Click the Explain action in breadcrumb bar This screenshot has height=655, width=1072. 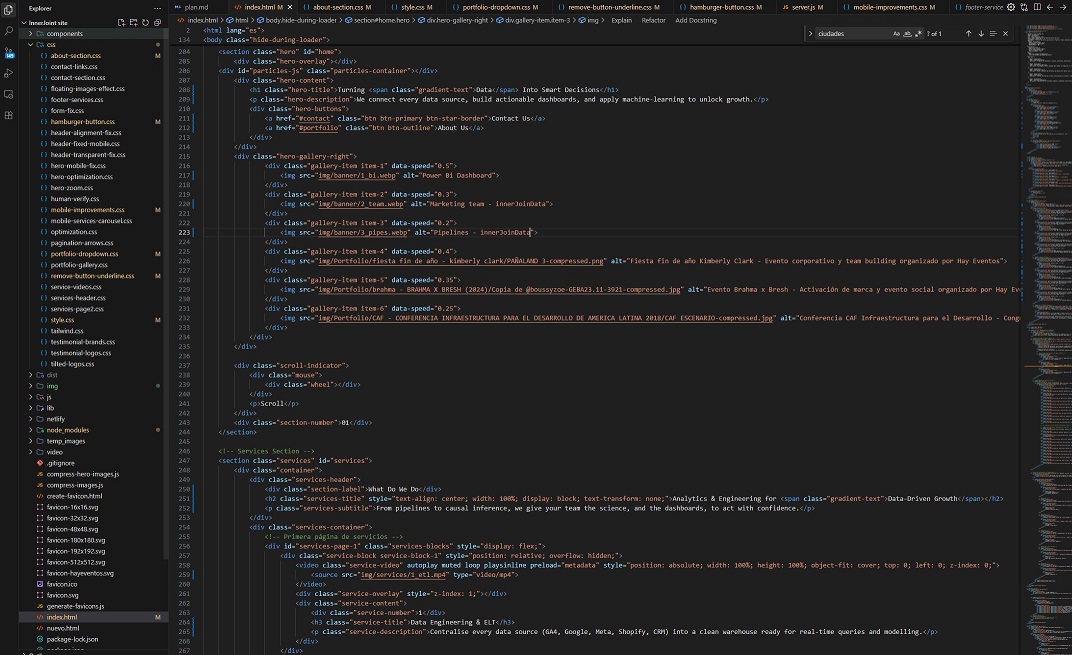pyautogui.click(x=621, y=21)
